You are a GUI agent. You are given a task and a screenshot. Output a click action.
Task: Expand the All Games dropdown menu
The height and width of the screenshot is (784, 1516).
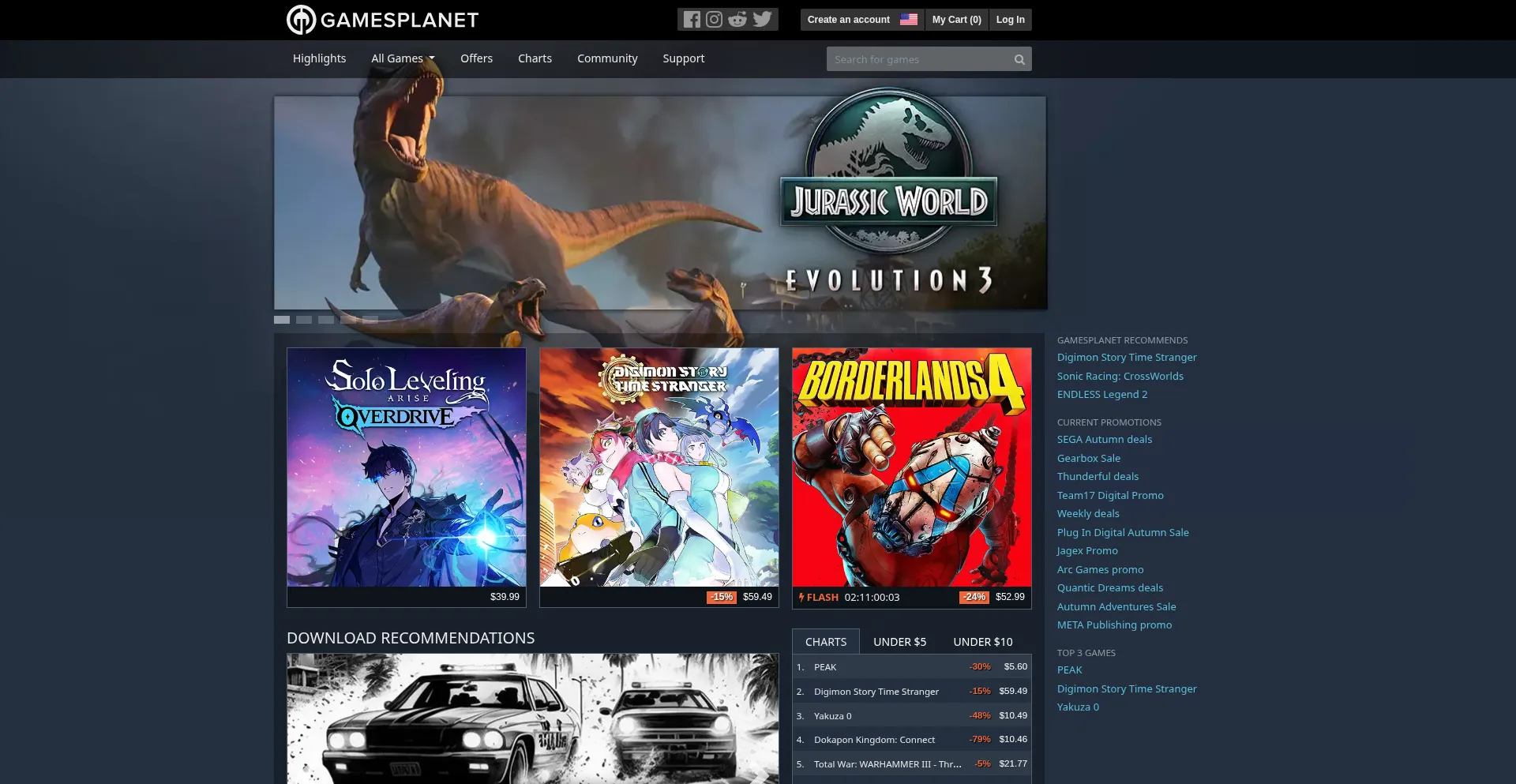click(403, 58)
